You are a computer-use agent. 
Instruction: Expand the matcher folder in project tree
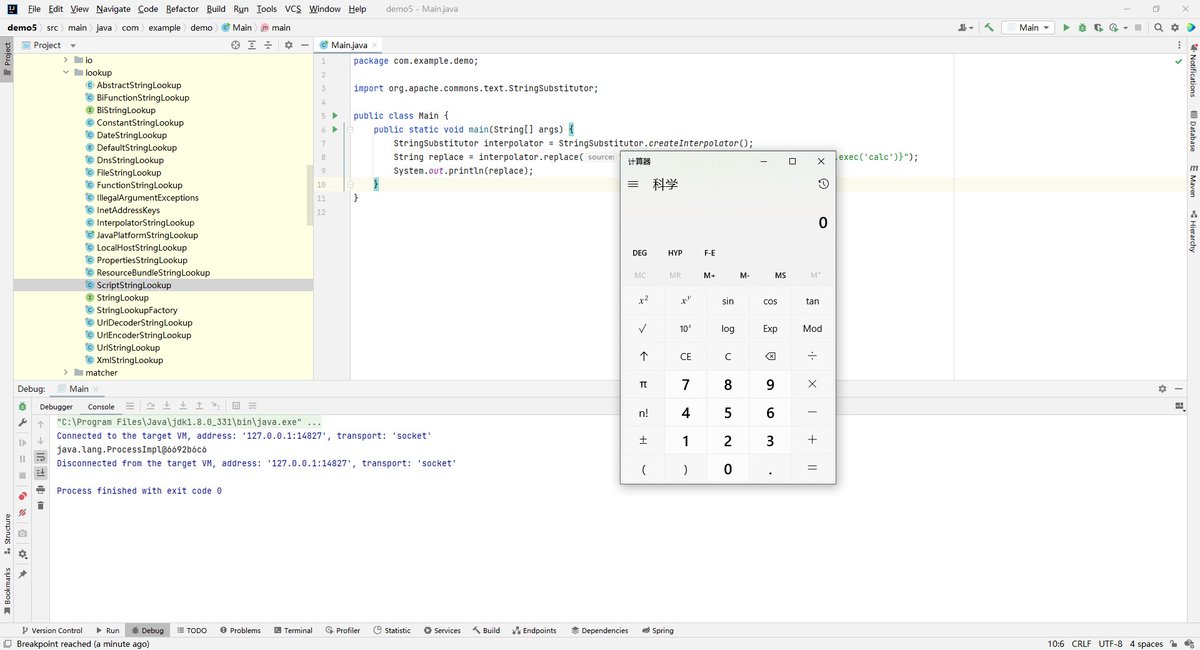[x=66, y=372]
